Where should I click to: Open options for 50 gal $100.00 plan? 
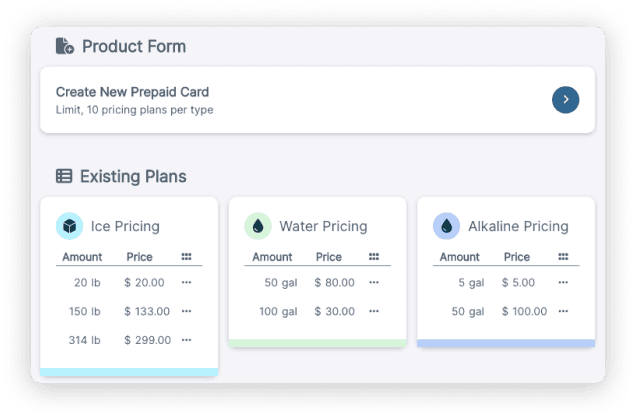point(562,311)
